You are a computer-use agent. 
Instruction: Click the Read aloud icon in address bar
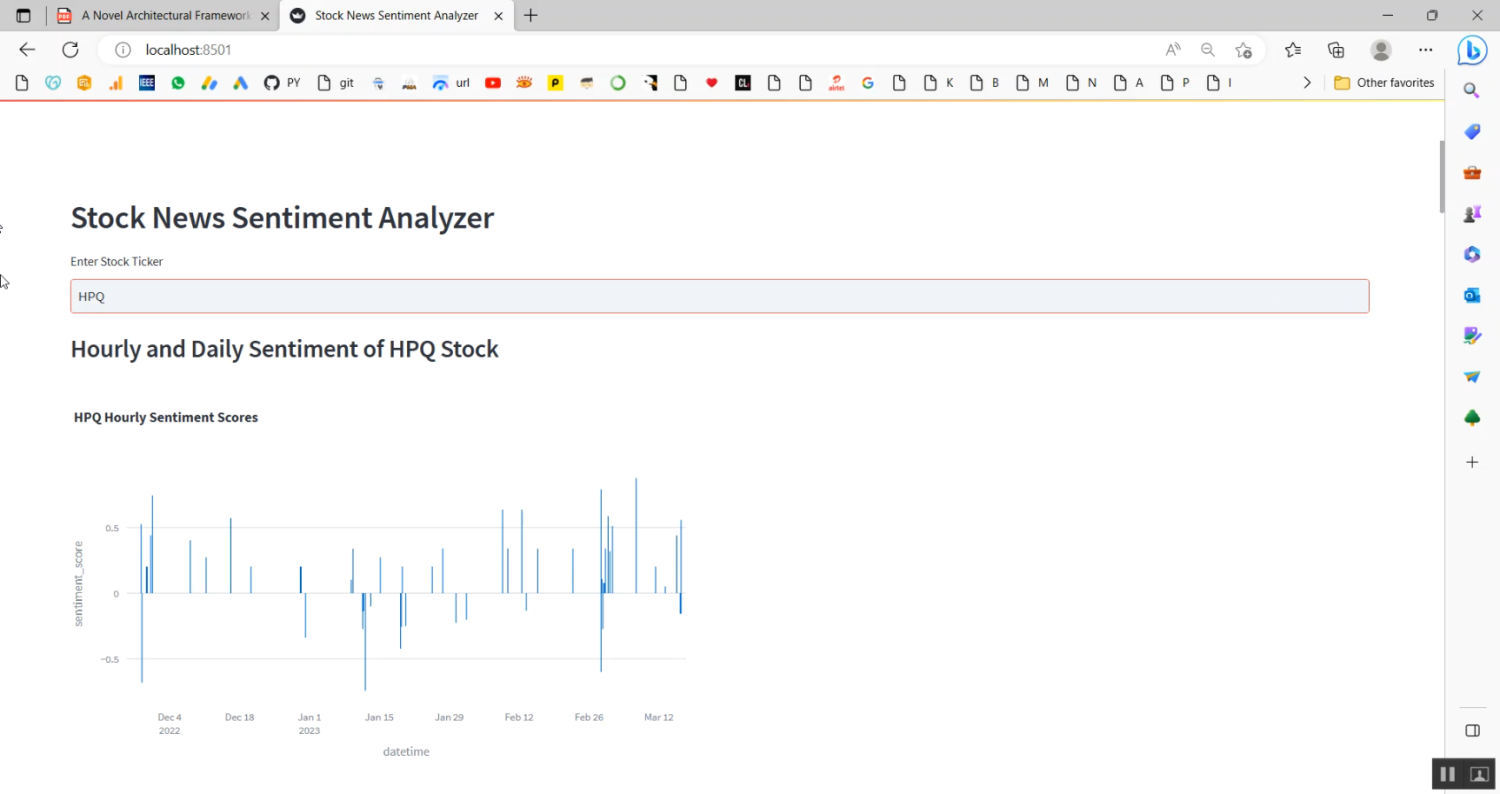(x=1173, y=50)
